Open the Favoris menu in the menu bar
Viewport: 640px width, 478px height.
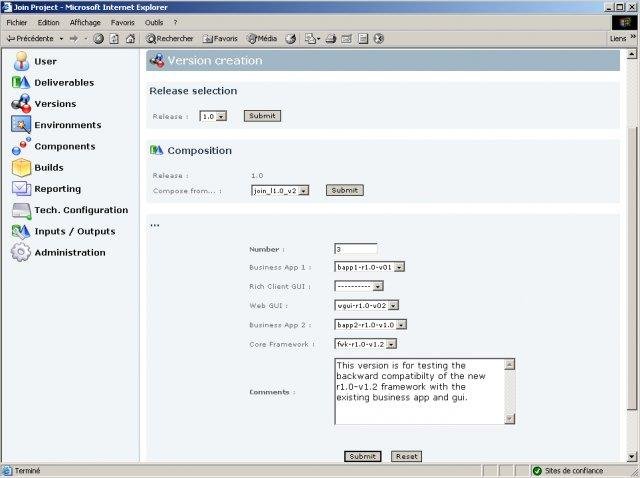click(122, 22)
